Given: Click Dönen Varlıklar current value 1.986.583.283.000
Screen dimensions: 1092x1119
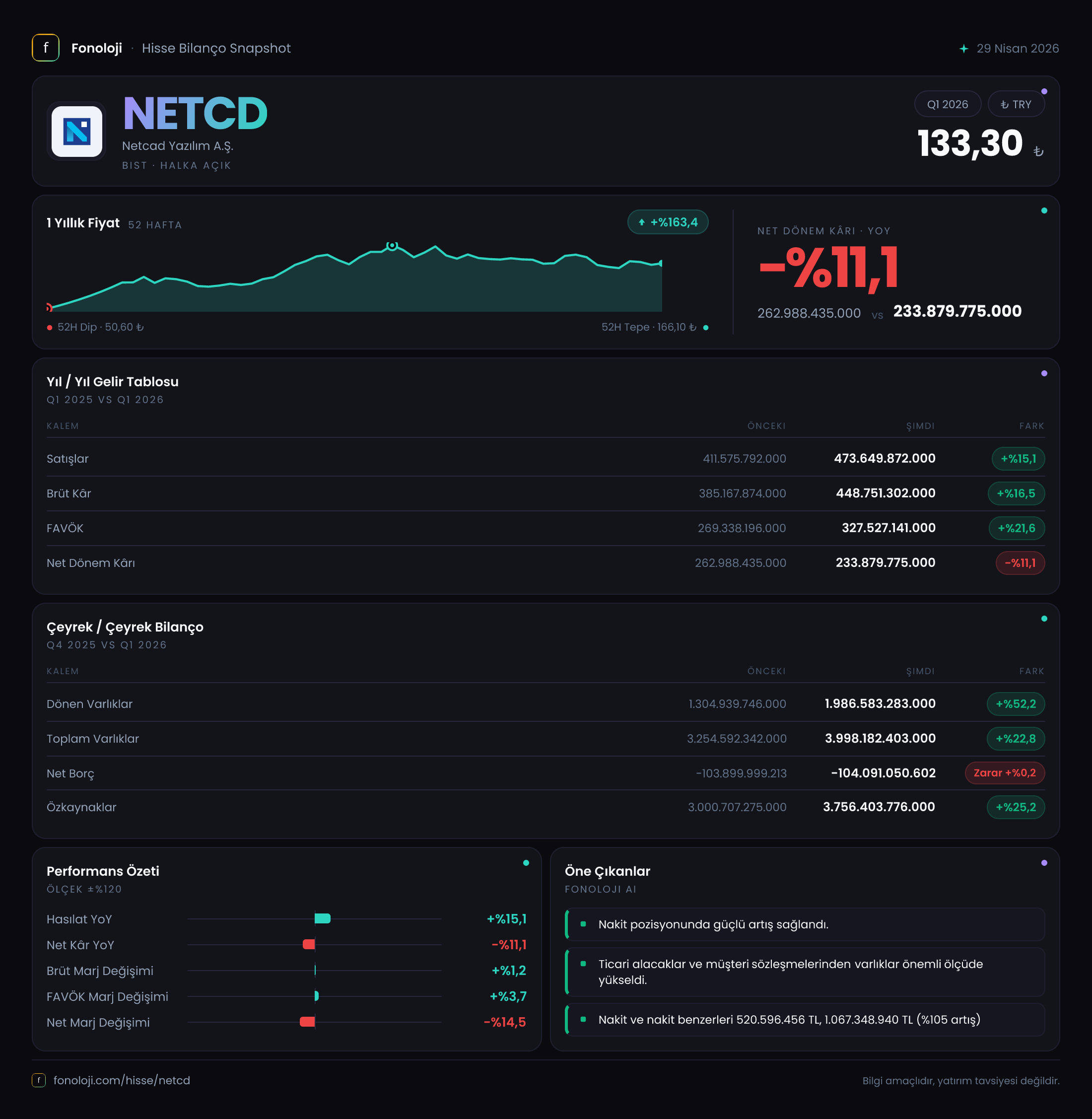Looking at the screenshot, I should pos(880,703).
